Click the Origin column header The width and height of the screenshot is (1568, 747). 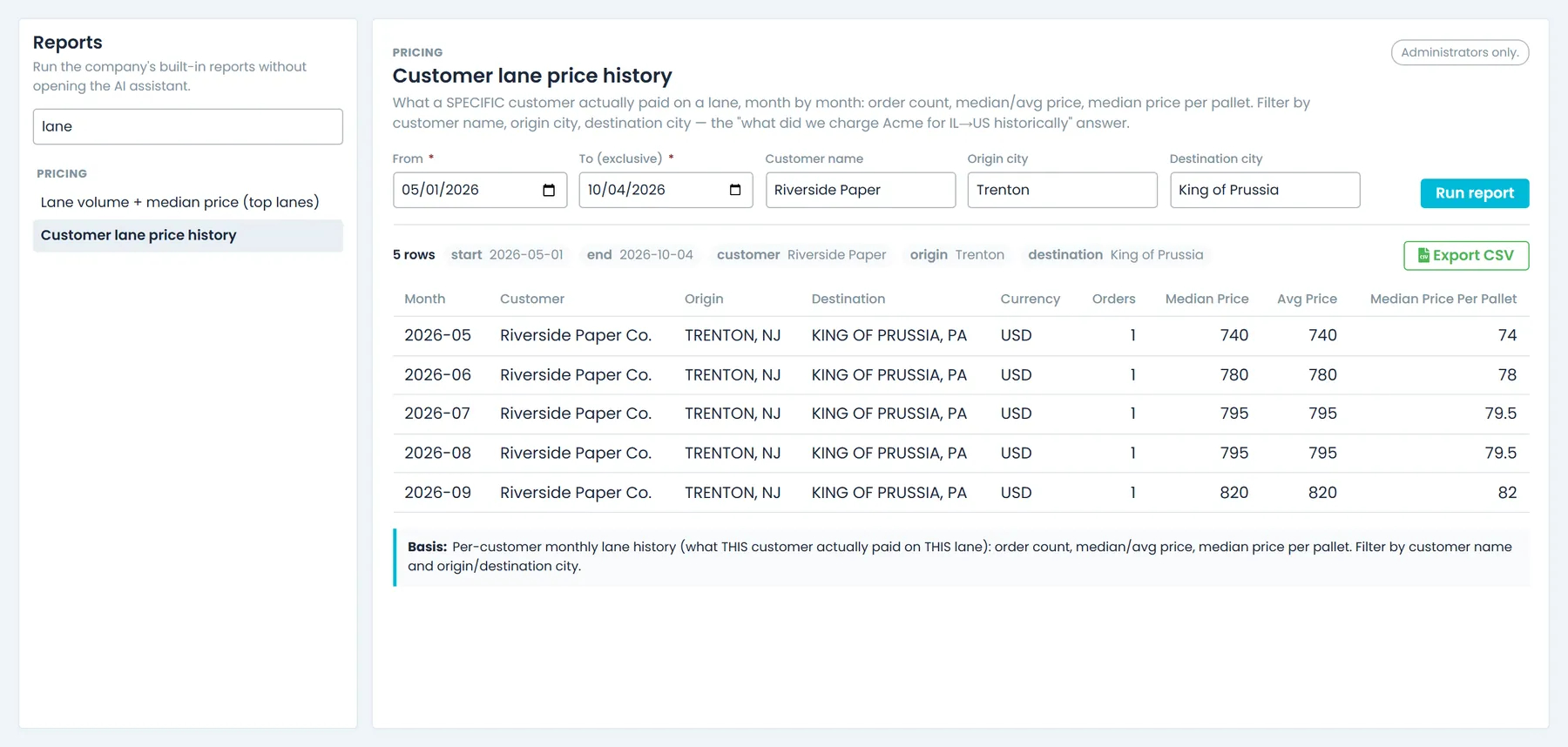click(x=704, y=299)
